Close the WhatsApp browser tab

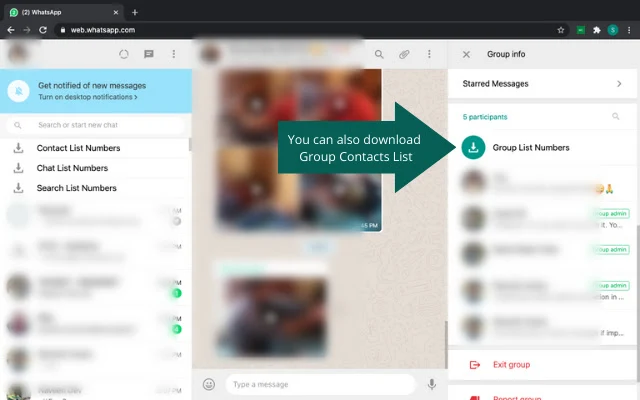116,12
